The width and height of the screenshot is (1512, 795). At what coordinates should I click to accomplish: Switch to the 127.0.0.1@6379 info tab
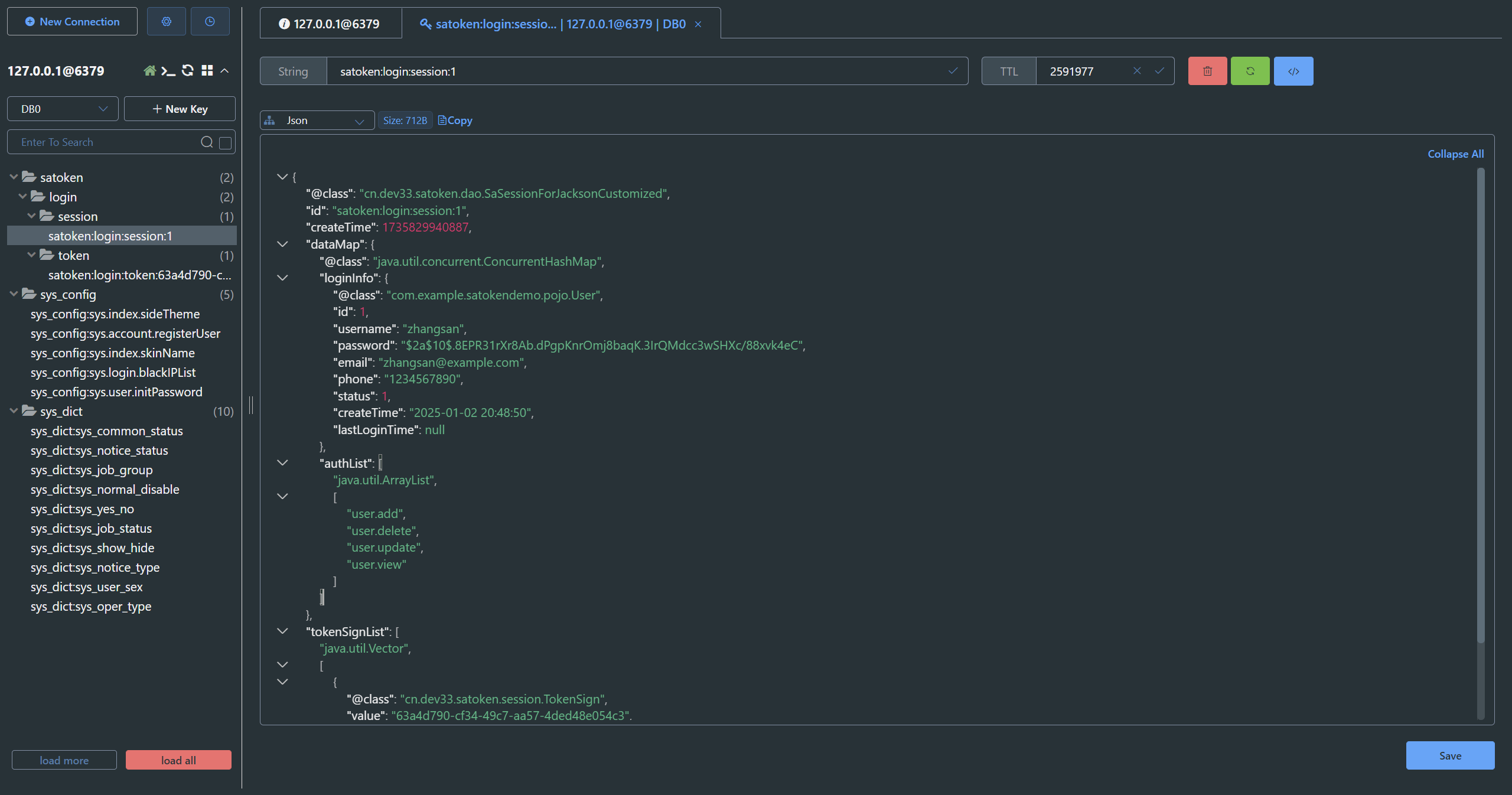(x=331, y=24)
